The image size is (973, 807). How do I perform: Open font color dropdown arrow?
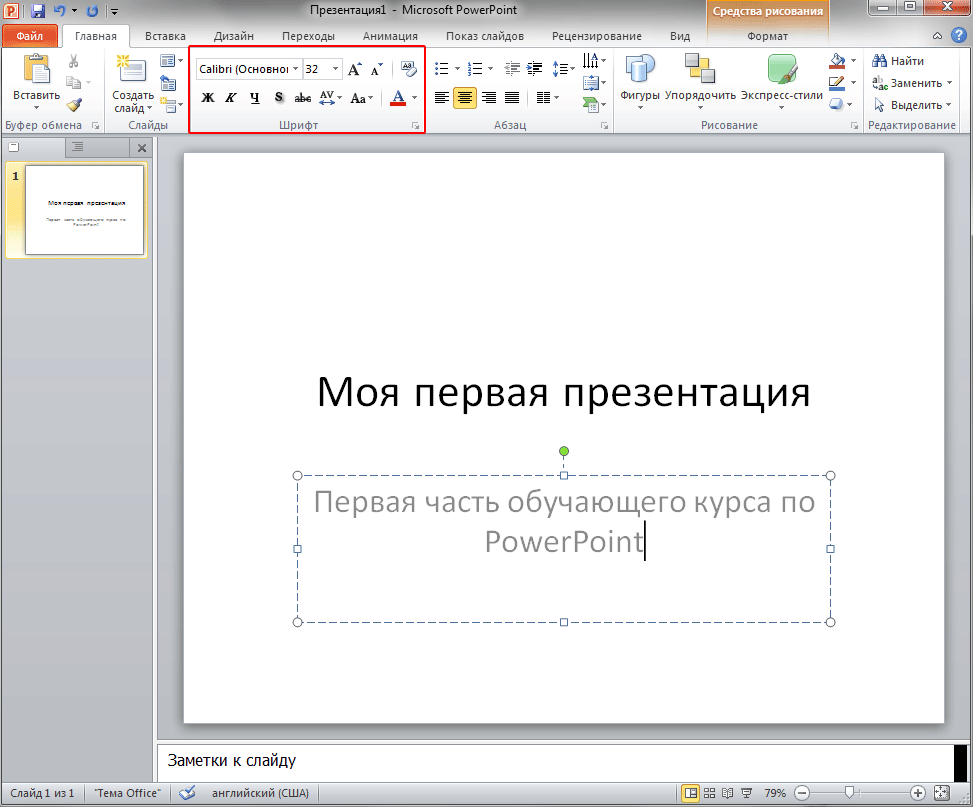point(414,97)
